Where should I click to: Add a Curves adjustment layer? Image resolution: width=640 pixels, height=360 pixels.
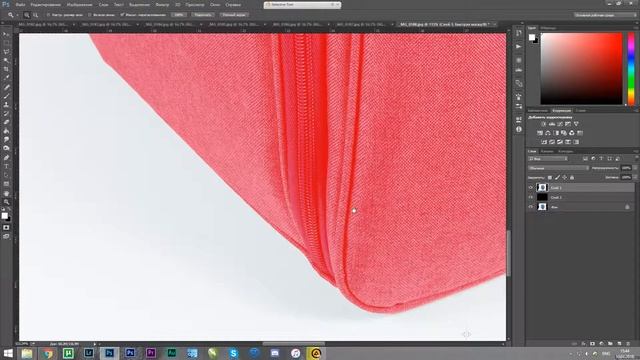[x=560, y=124]
